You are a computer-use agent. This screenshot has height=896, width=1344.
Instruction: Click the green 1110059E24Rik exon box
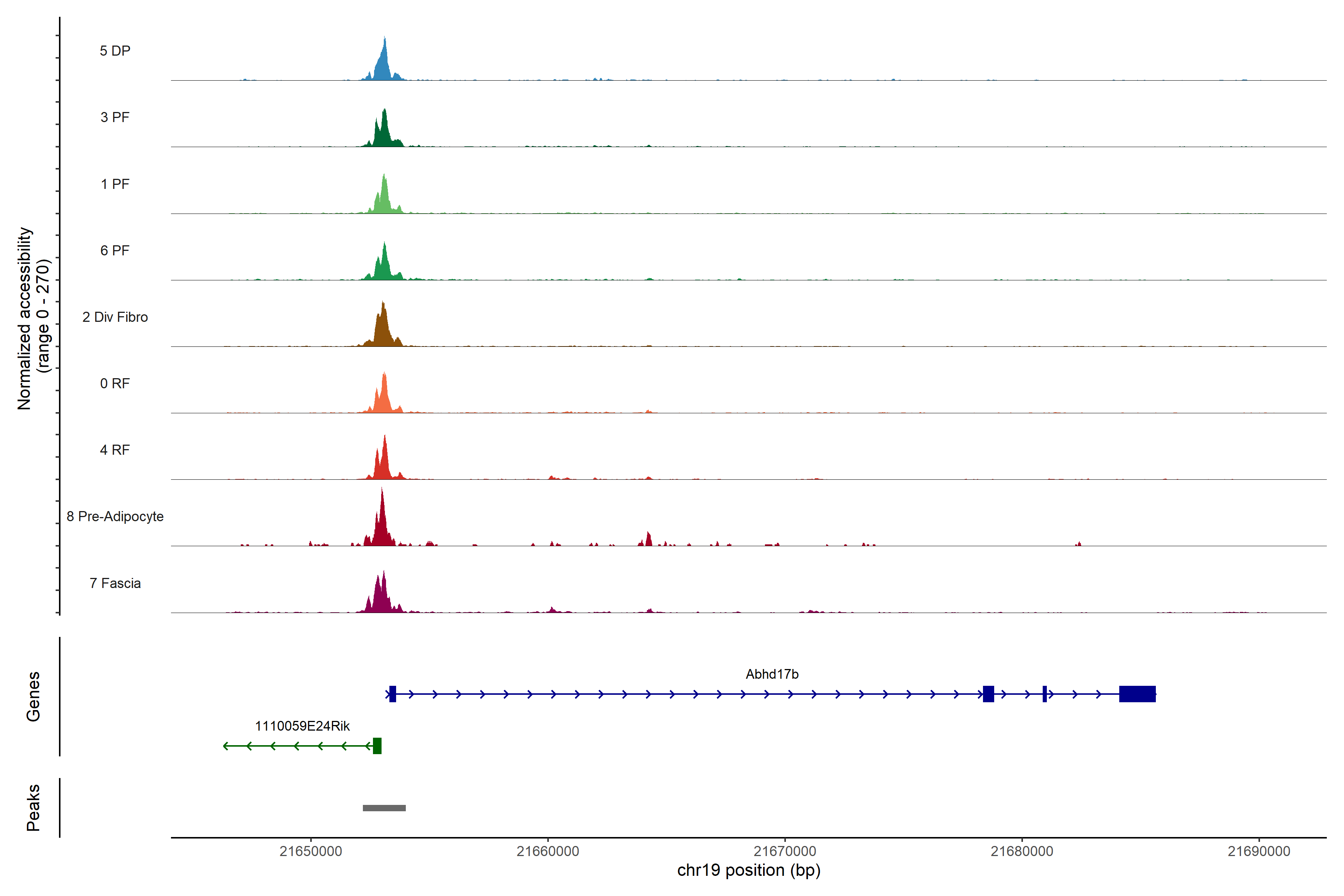[x=377, y=746]
